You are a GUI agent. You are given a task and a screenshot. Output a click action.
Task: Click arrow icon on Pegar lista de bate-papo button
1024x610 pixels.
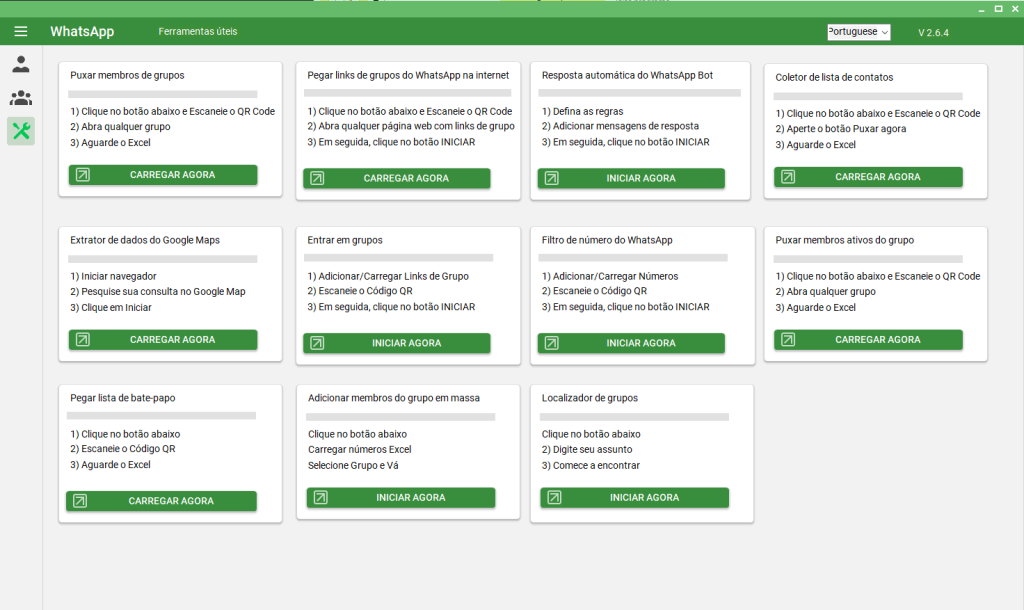(80, 501)
